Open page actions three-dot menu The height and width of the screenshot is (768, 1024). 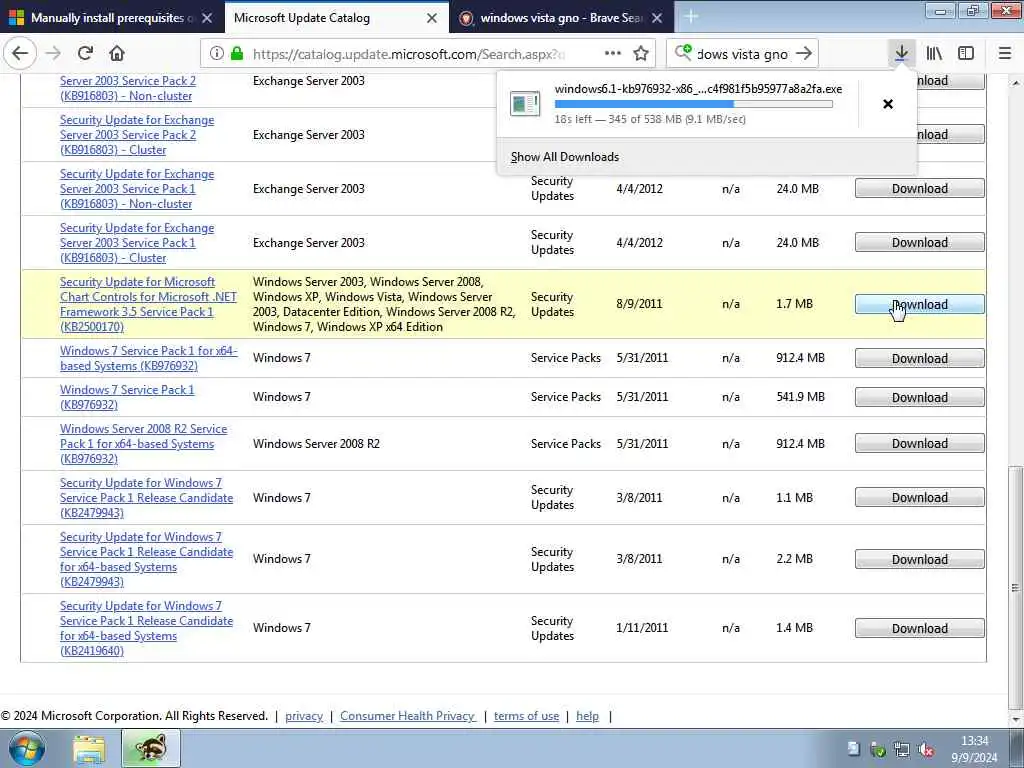tap(613, 54)
